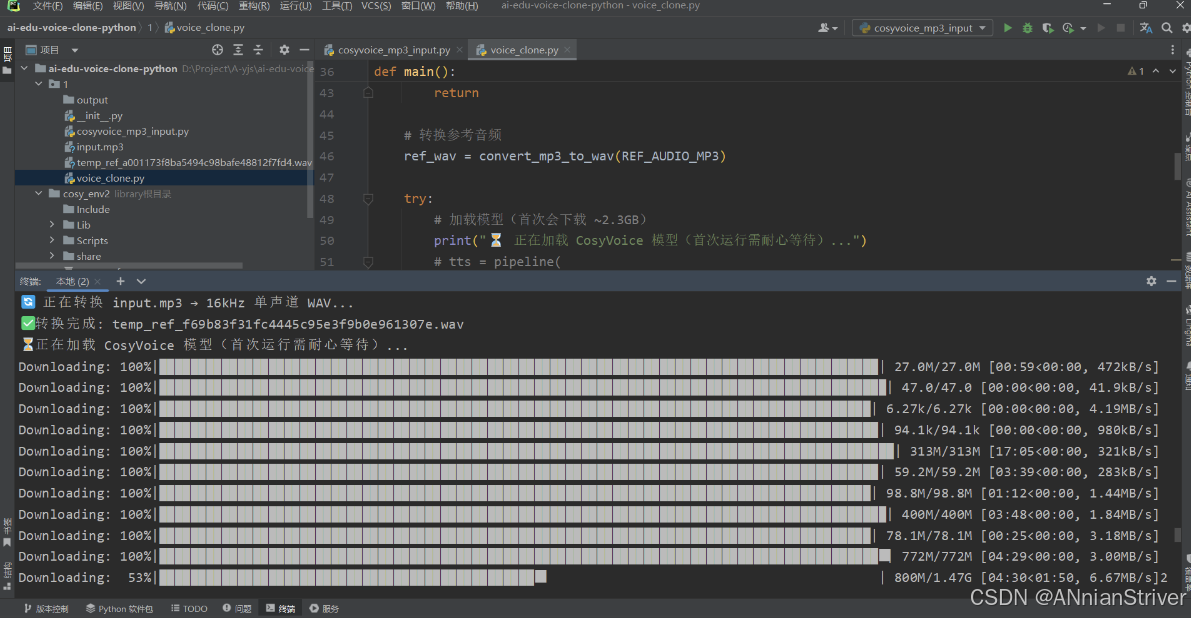Open the VCS(S) menu
The width and height of the screenshot is (1191, 618).
click(x=376, y=6)
